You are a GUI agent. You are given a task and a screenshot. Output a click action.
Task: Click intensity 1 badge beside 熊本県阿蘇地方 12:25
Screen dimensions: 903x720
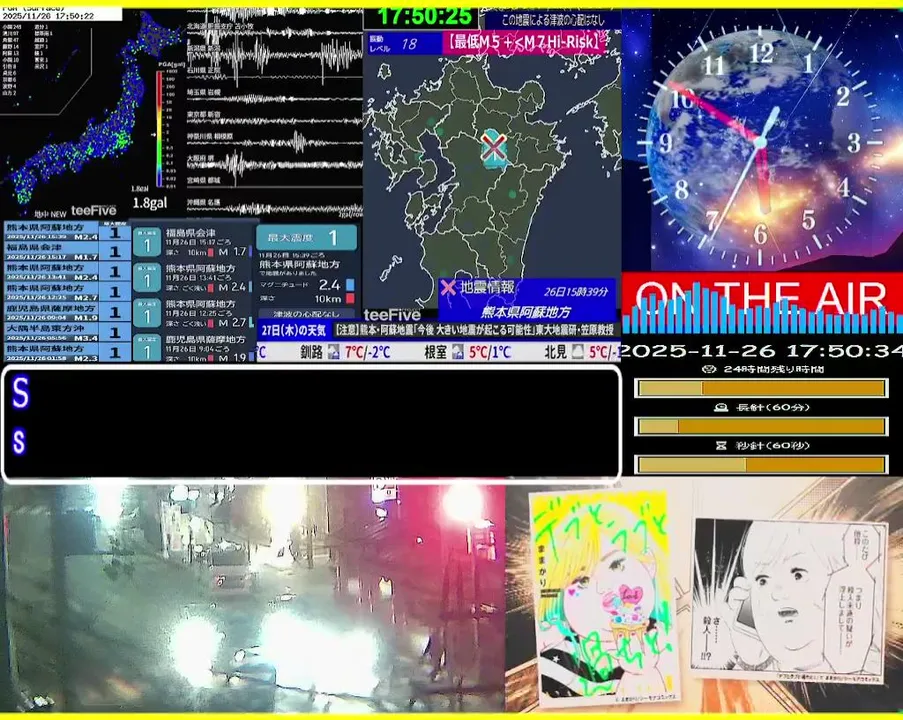pos(146,313)
